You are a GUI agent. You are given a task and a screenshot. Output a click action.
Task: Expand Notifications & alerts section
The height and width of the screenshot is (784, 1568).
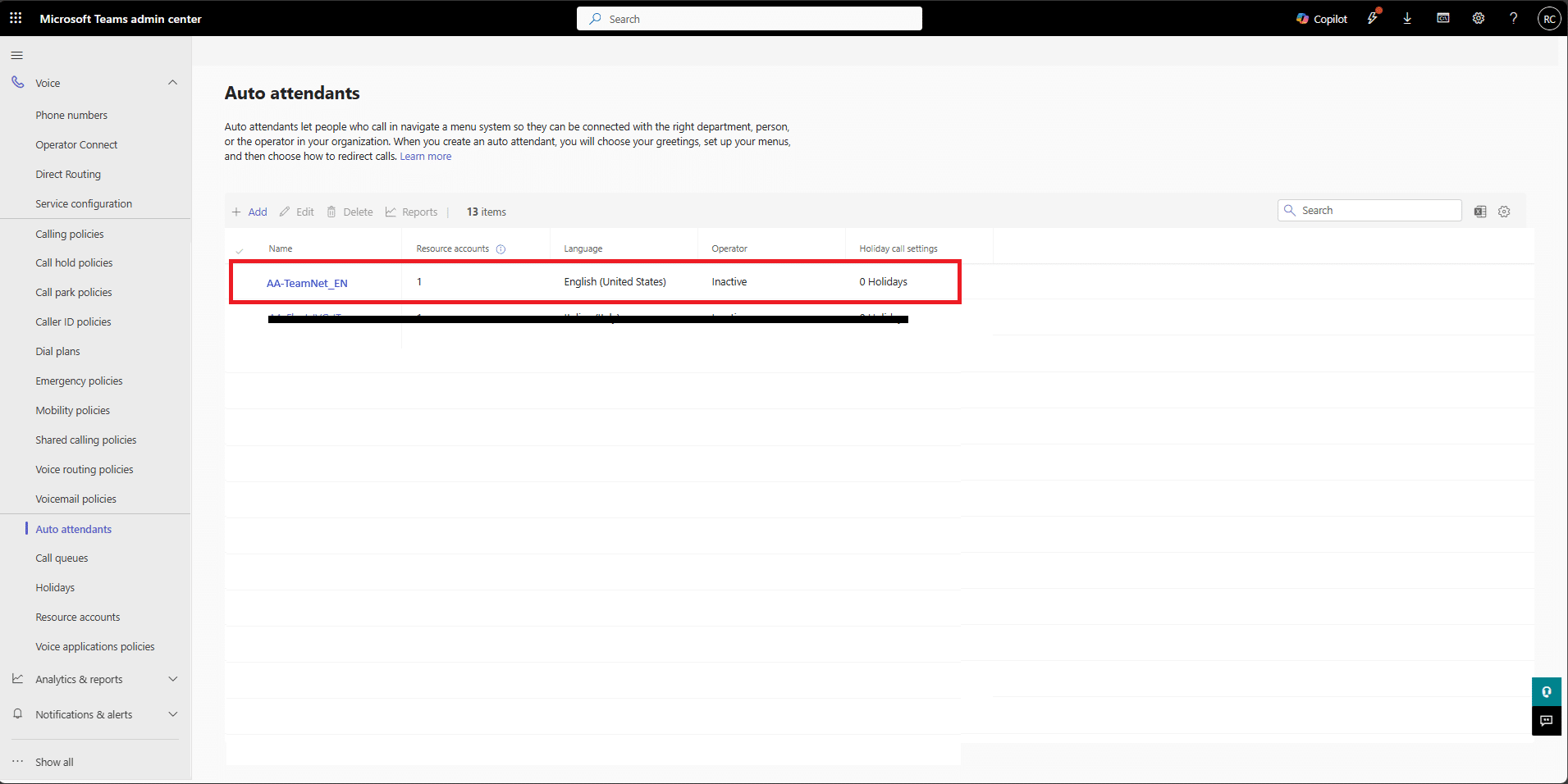(x=172, y=714)
